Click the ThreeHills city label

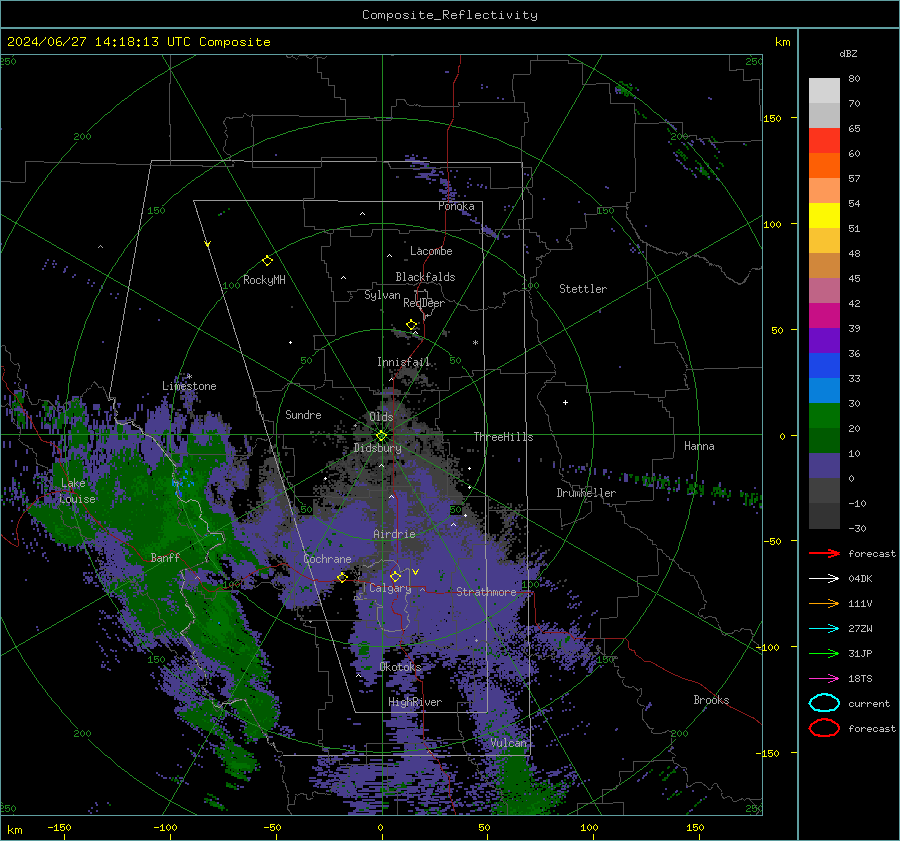503,437
